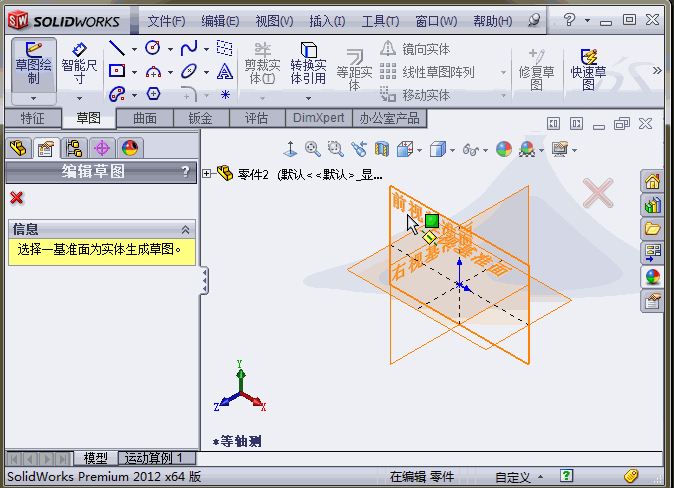Collapse left panel with splitter handle
This screenshot has width=674, height=488.
tap(205, 280)
